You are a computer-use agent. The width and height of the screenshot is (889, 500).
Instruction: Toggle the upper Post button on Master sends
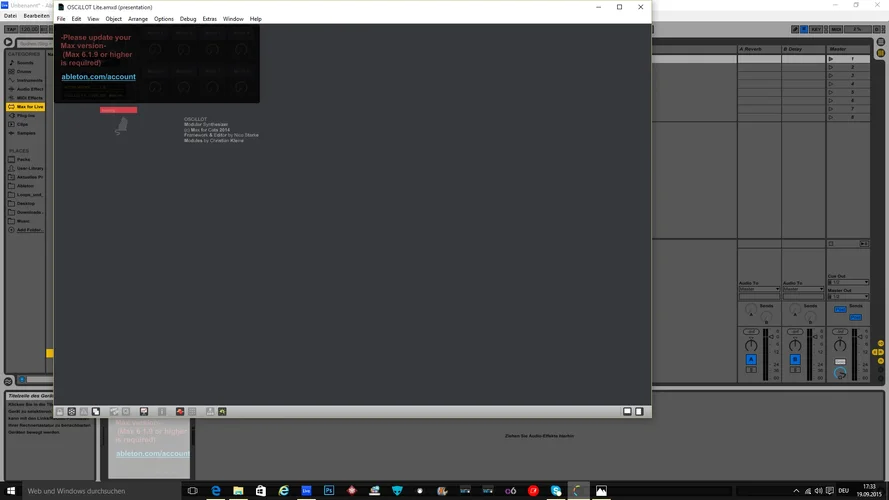coord(840,310)
